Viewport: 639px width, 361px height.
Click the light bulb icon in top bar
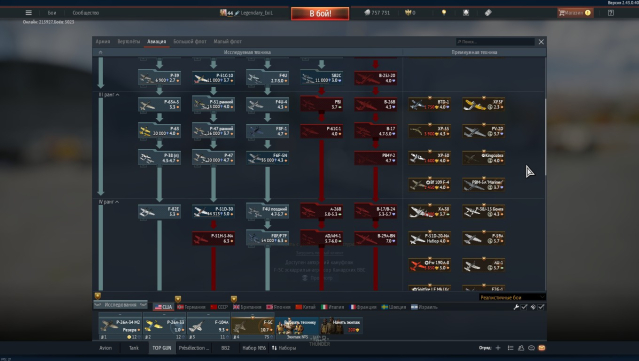point(444,13)
